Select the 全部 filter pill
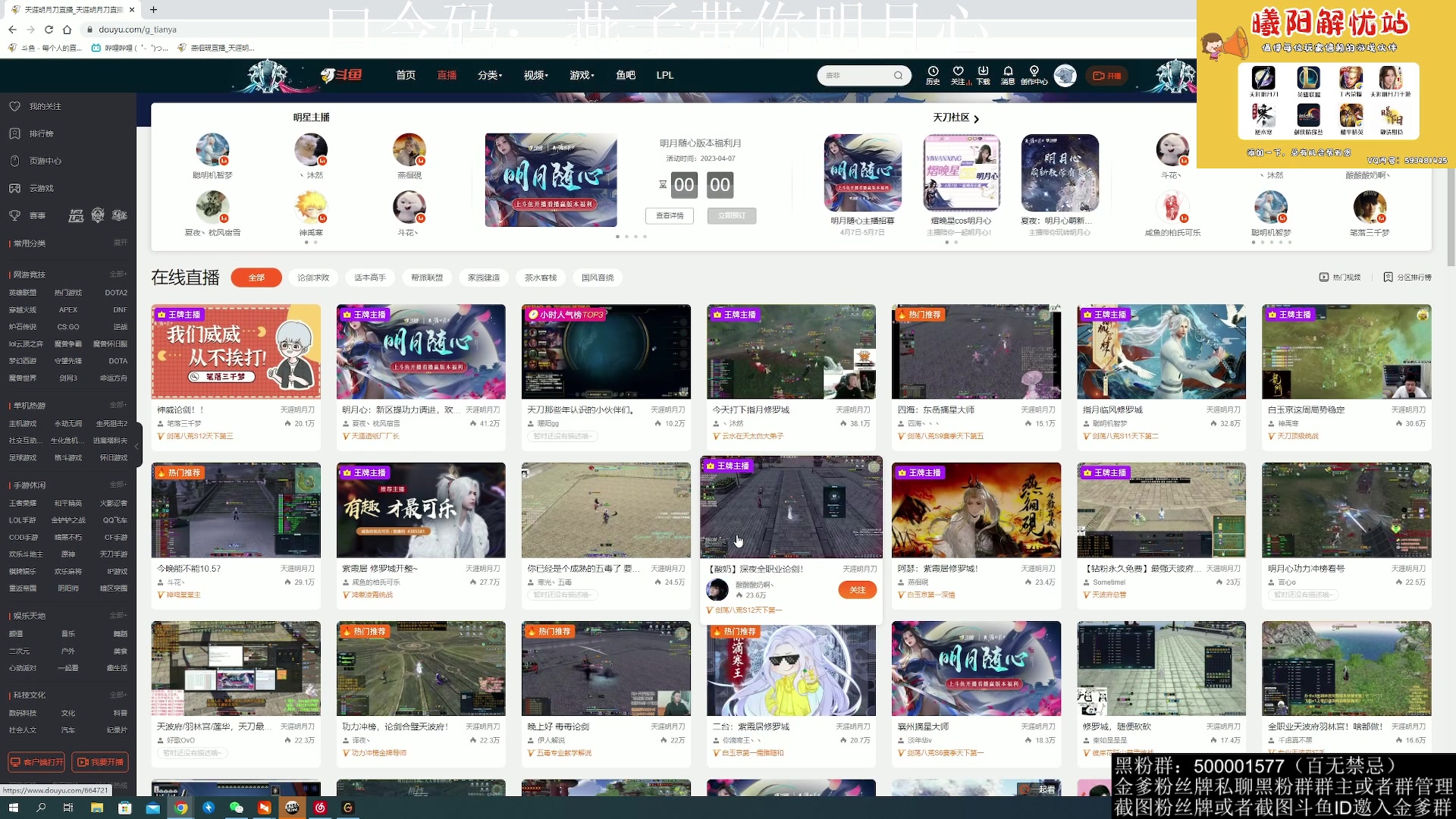Viewport: 1456px width, 819px height. [256, 278]
